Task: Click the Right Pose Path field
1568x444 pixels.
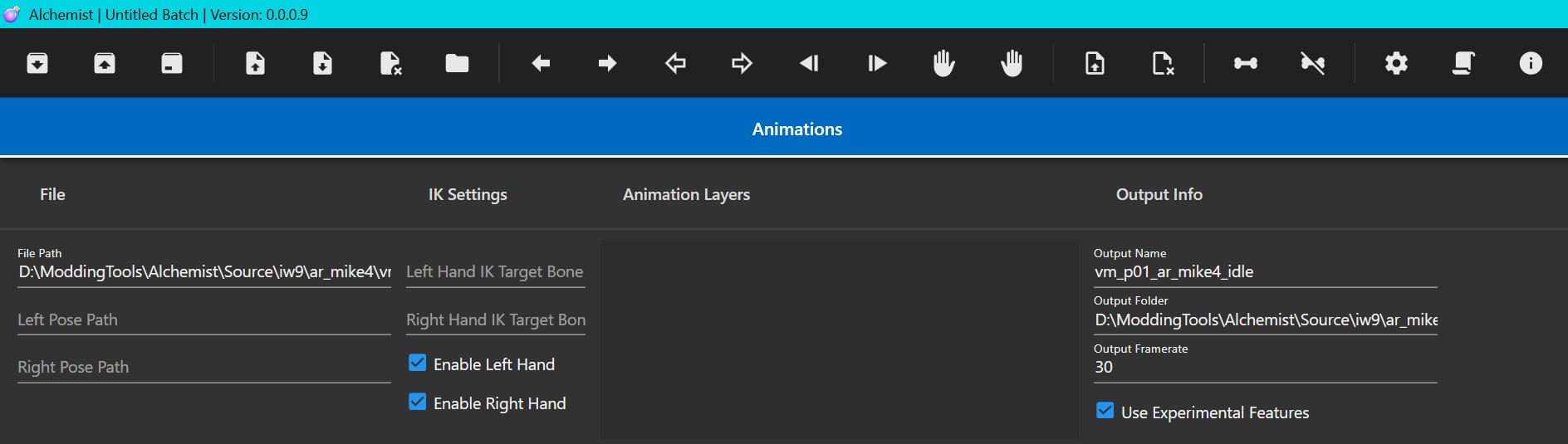Action: coord(204,367)
